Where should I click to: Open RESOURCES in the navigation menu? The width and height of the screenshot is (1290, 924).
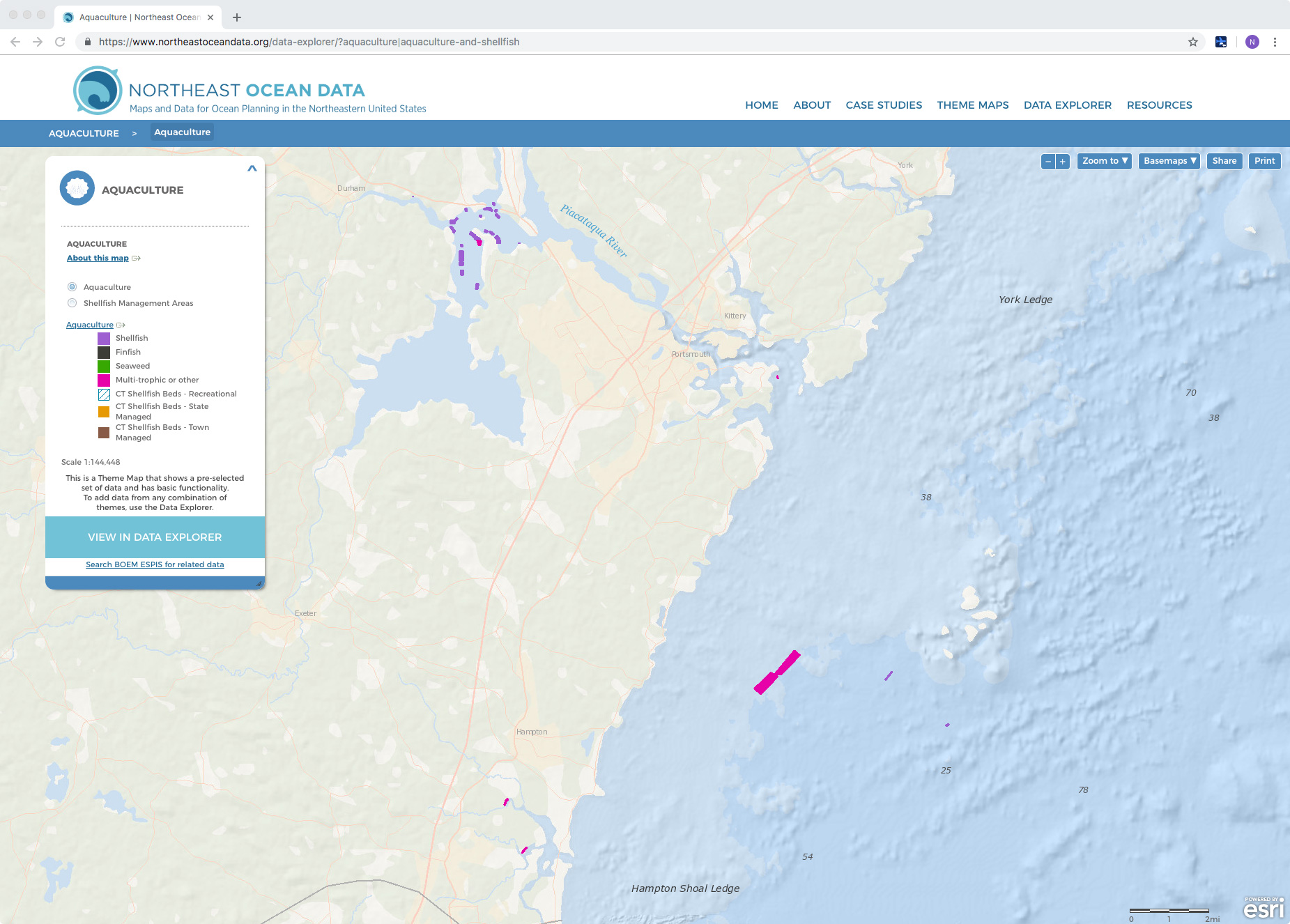(1160, 105)
